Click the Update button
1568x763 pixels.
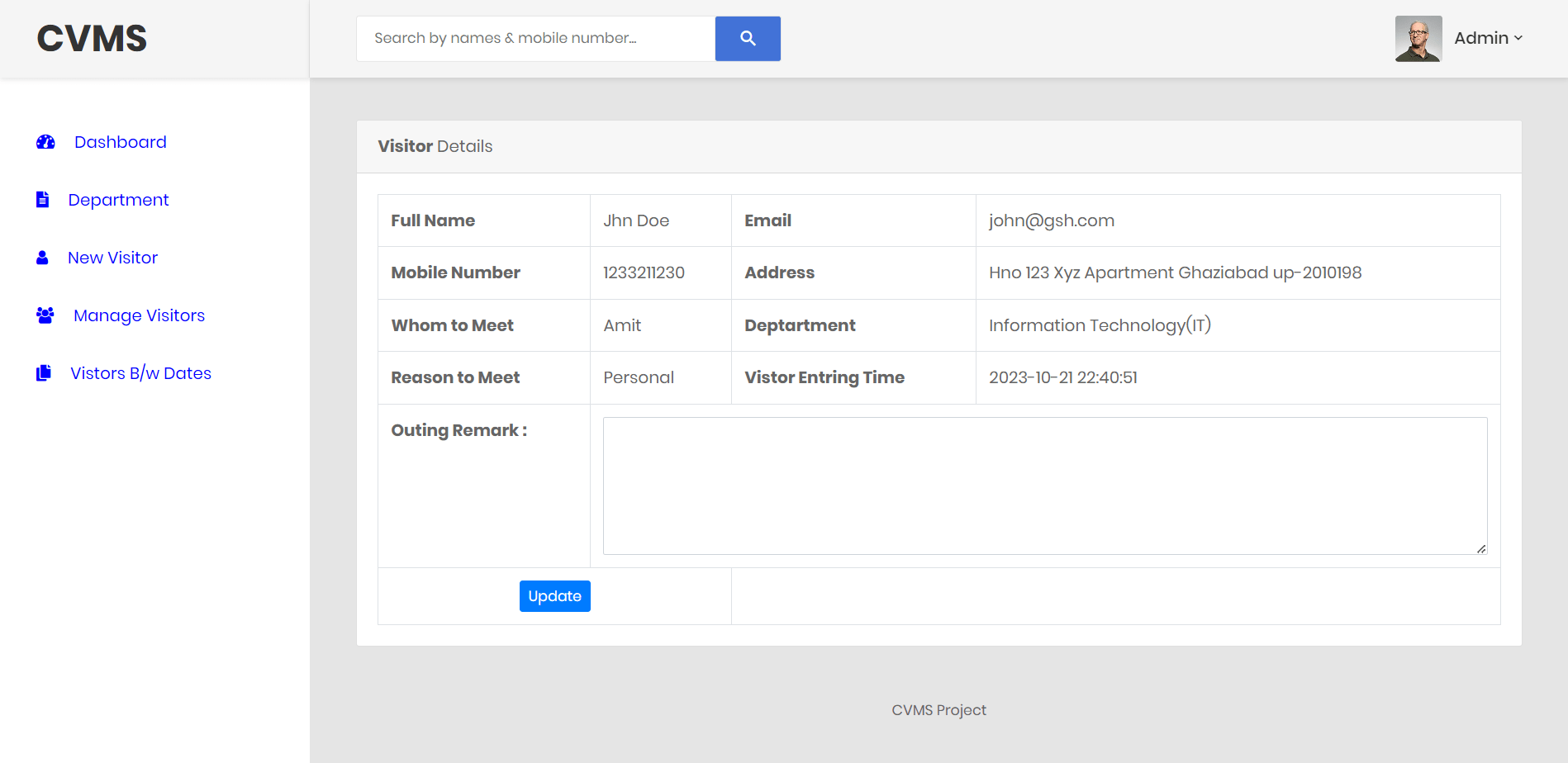coord(554,595)
